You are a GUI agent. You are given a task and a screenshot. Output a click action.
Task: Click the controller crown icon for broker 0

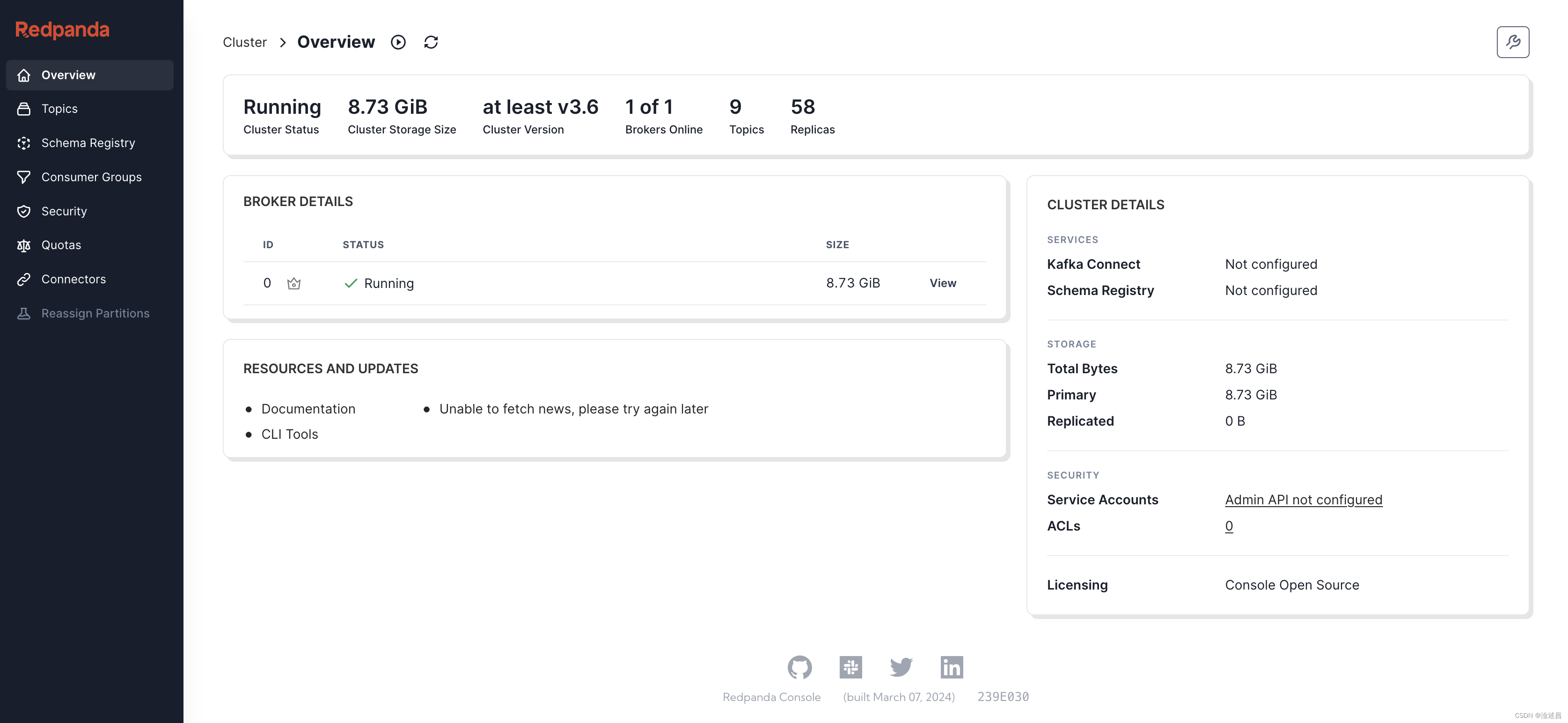pyautogui.click(x=294, y=283)
